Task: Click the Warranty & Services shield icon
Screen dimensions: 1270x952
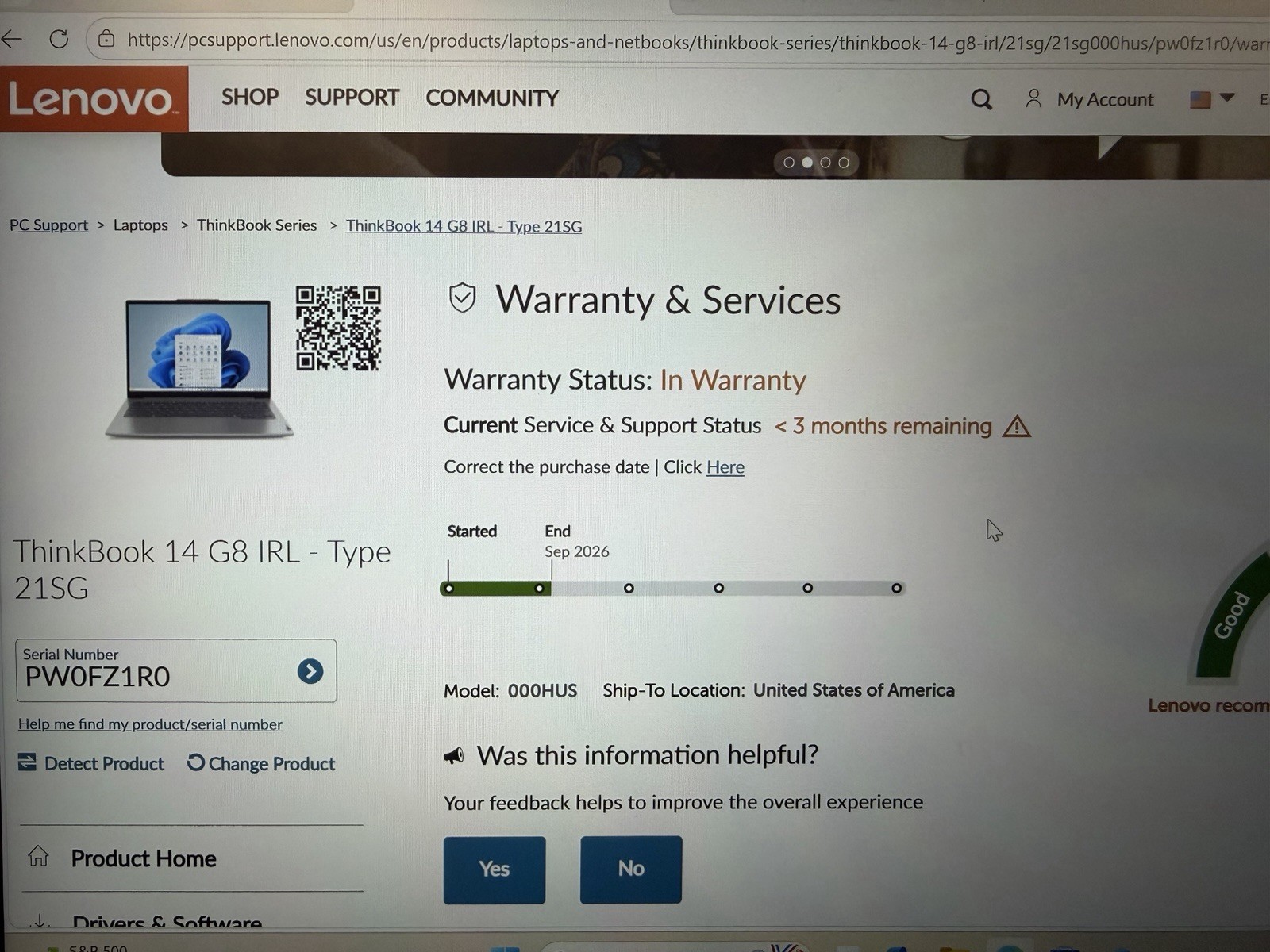Action: (x=462, y=298)
